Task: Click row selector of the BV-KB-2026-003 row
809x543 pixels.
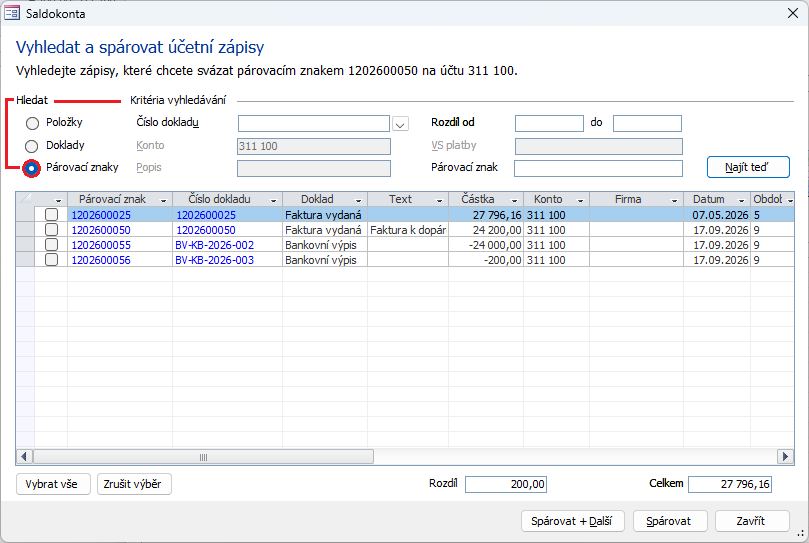Action: click(x=25, y=260)
